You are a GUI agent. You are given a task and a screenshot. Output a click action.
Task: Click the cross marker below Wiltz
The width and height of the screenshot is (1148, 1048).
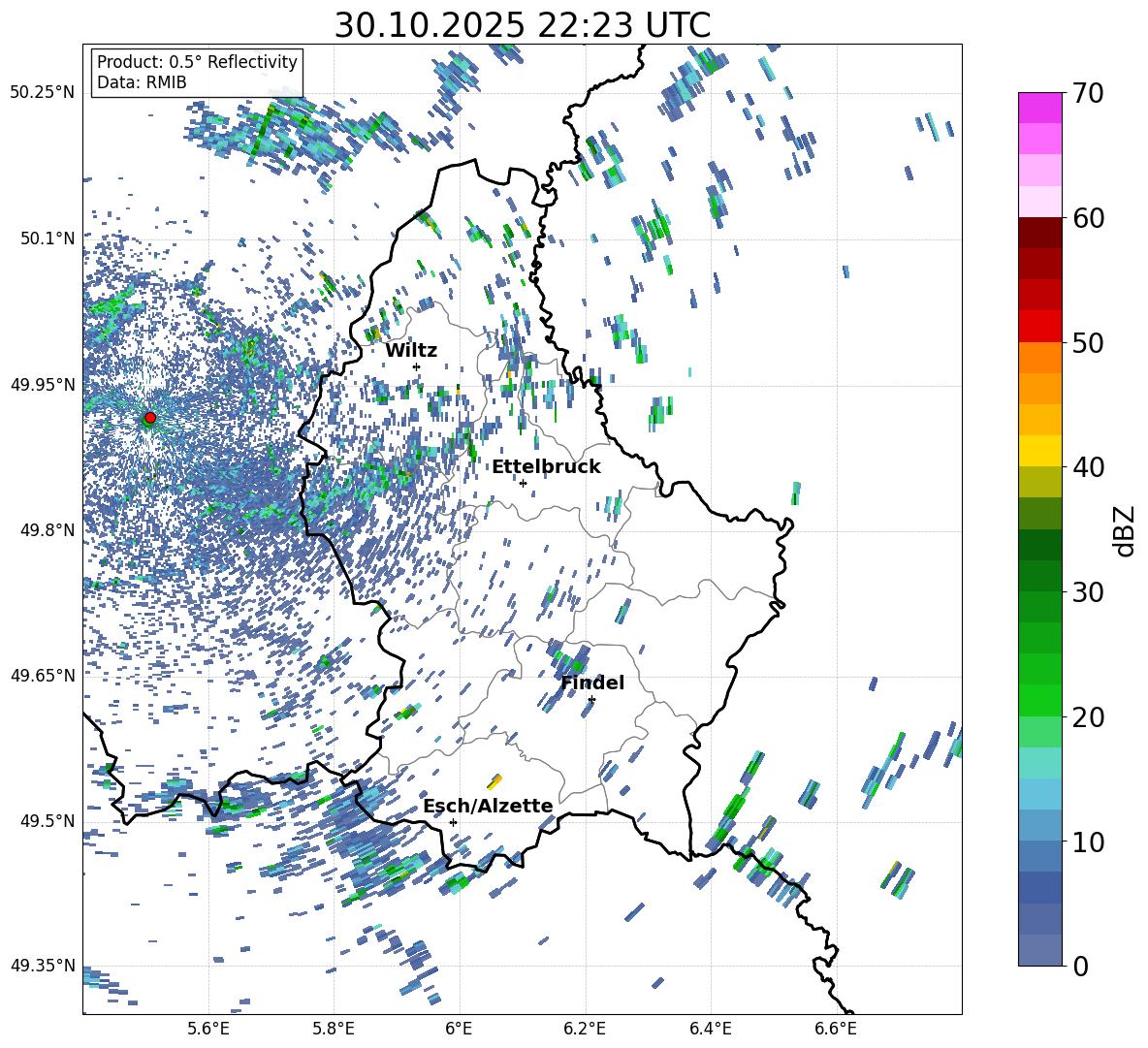click(417, 366)
